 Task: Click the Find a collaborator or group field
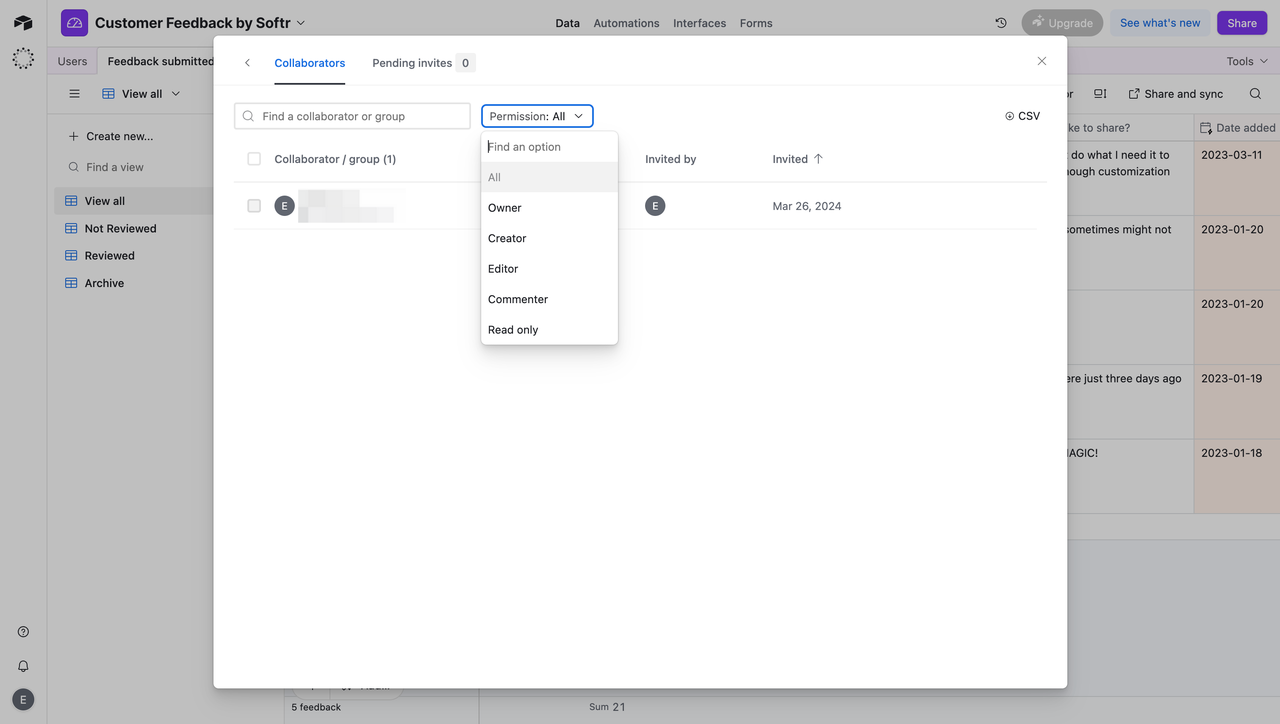tap(352, 115)
